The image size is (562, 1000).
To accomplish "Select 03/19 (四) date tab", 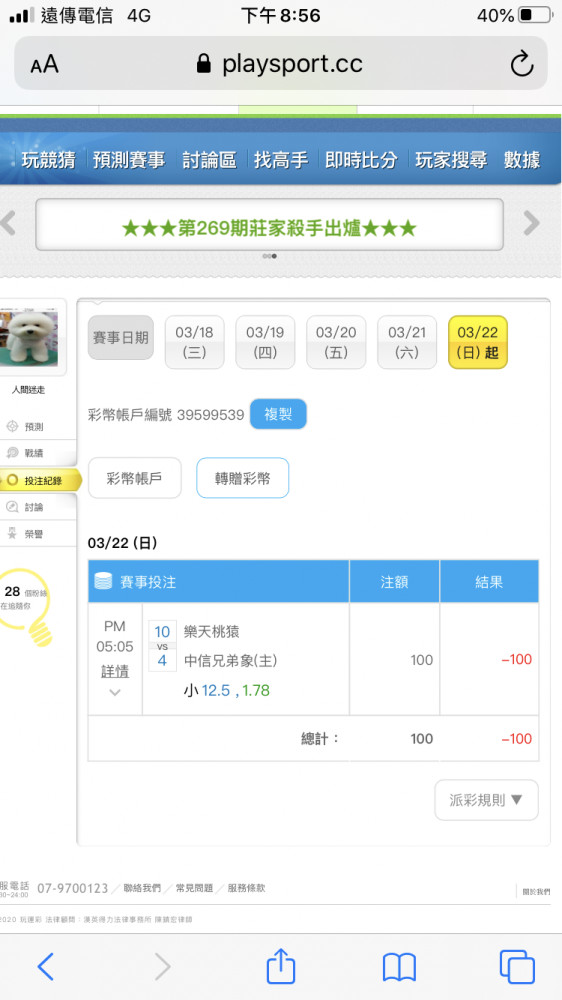I will pos(265,342).
